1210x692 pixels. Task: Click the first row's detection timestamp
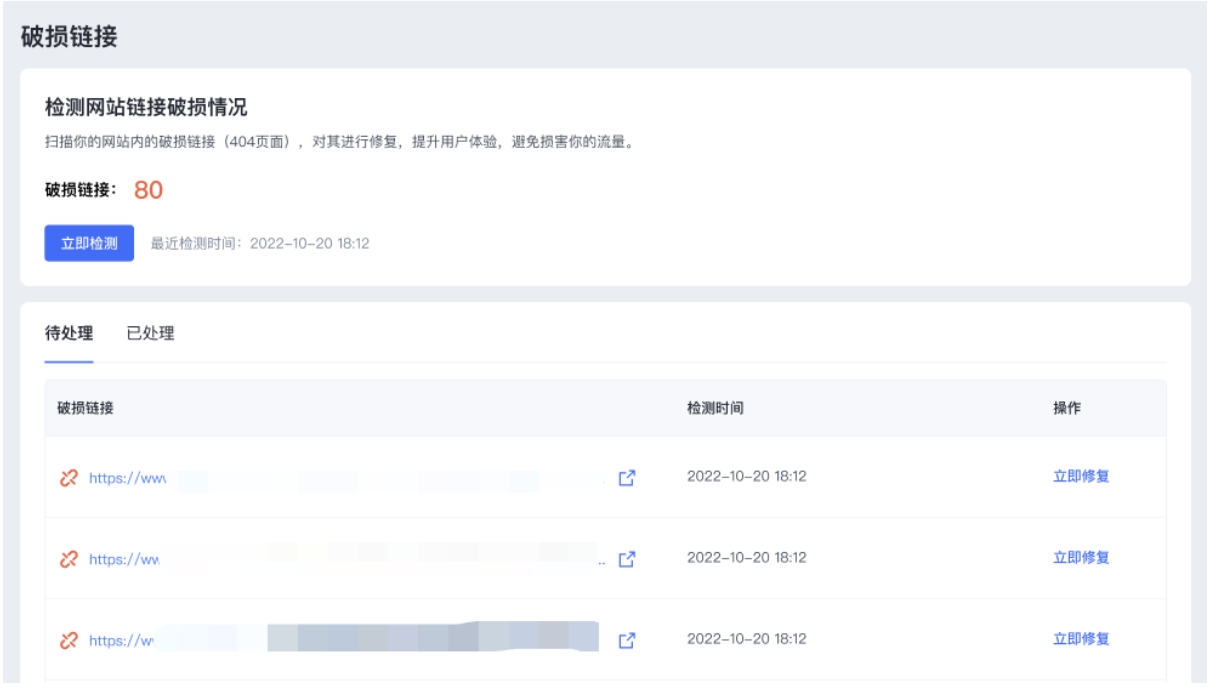pyautogui.click(x=746, y=477)
